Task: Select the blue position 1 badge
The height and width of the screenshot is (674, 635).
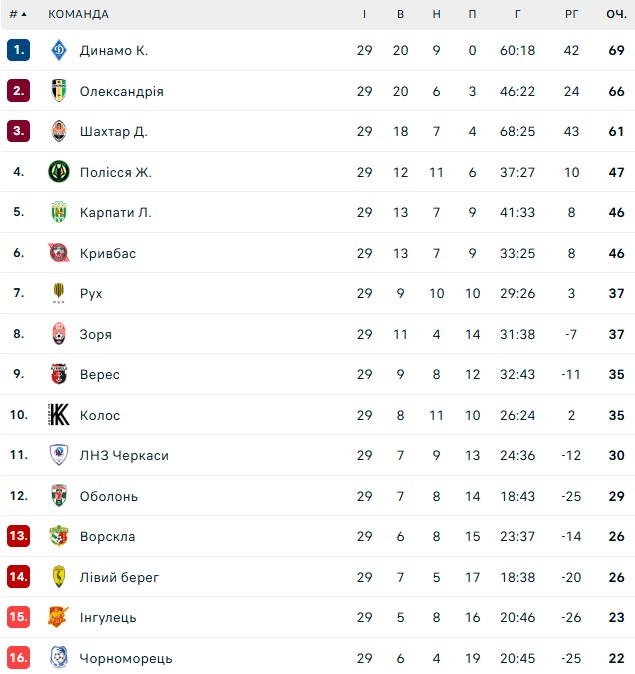Action: pyautogui.click(x=18, y=50)
